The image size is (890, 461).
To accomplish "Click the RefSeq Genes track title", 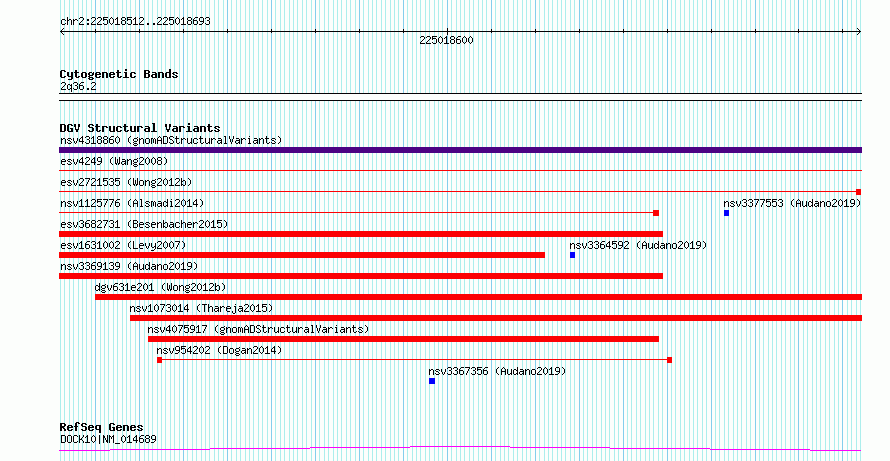I will [102, 427].
